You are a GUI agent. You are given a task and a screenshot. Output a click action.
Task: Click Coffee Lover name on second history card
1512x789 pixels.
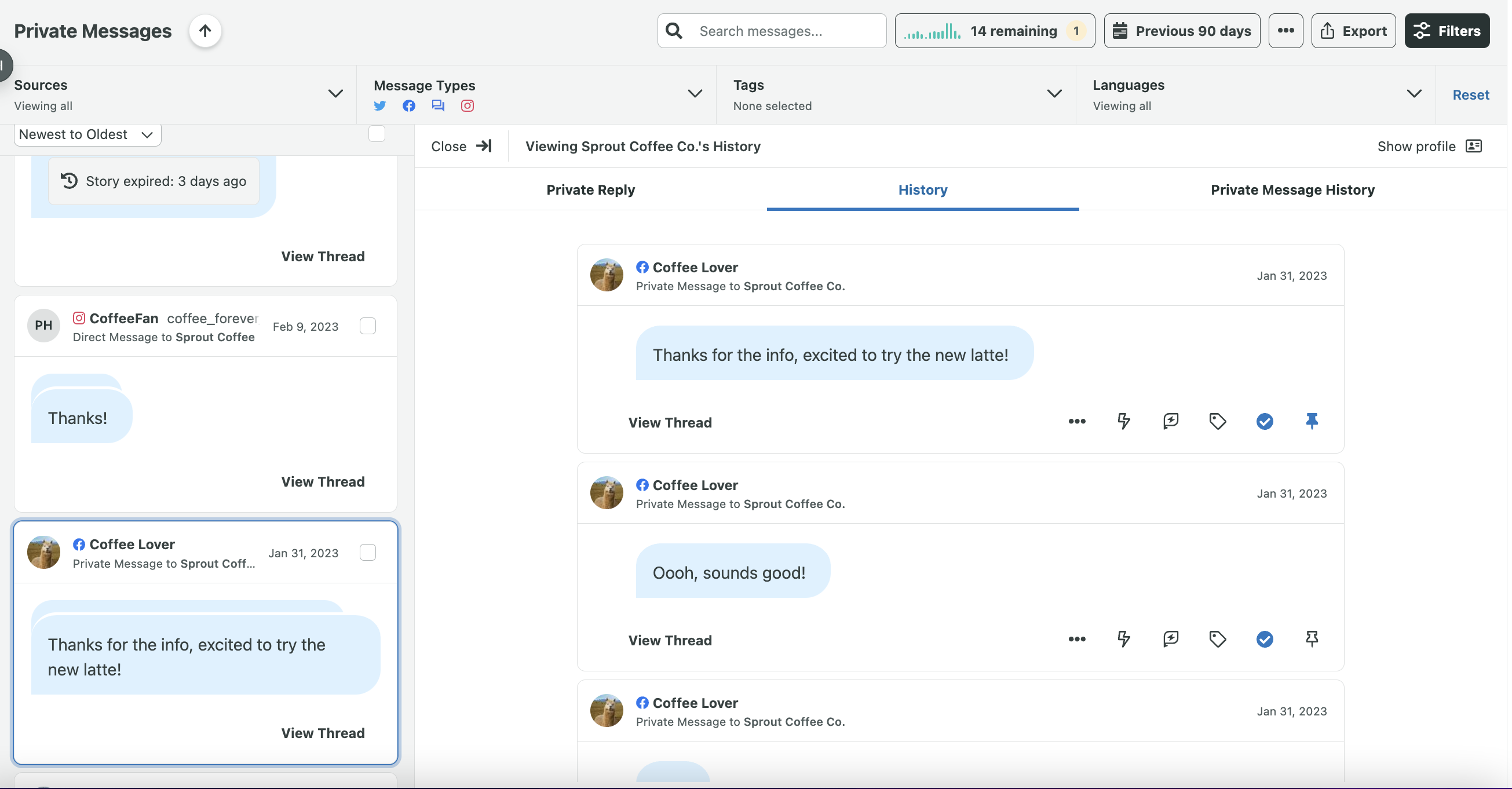click(695, 485)
